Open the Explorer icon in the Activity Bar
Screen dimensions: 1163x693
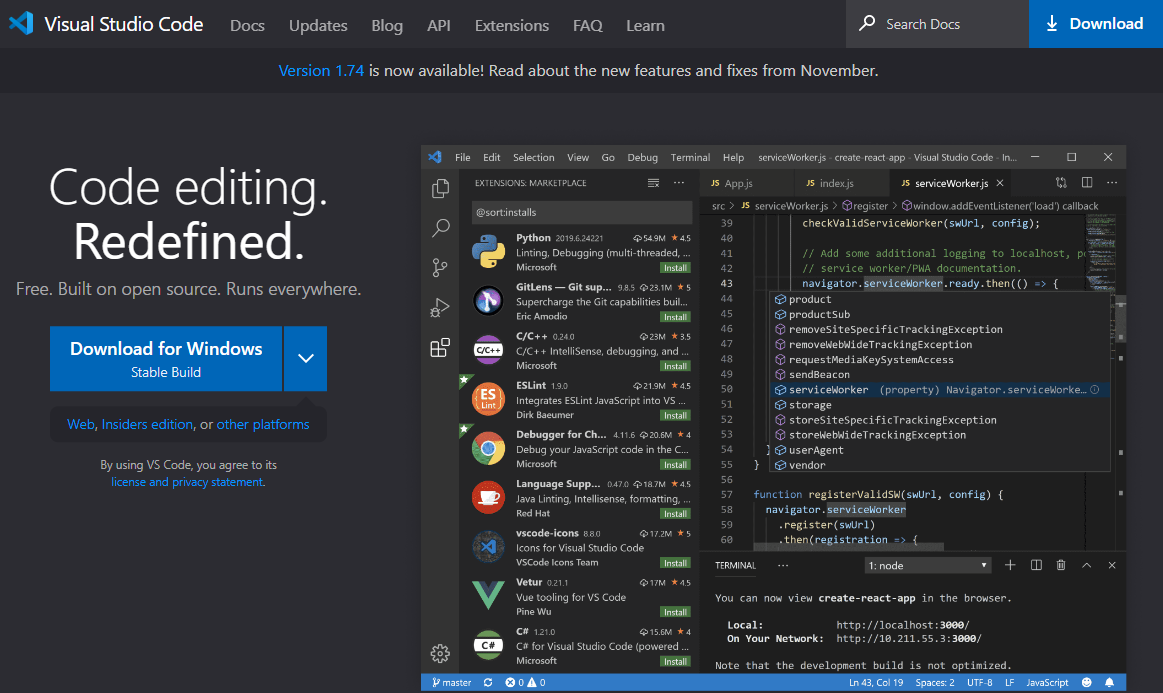tap(440, 187)
